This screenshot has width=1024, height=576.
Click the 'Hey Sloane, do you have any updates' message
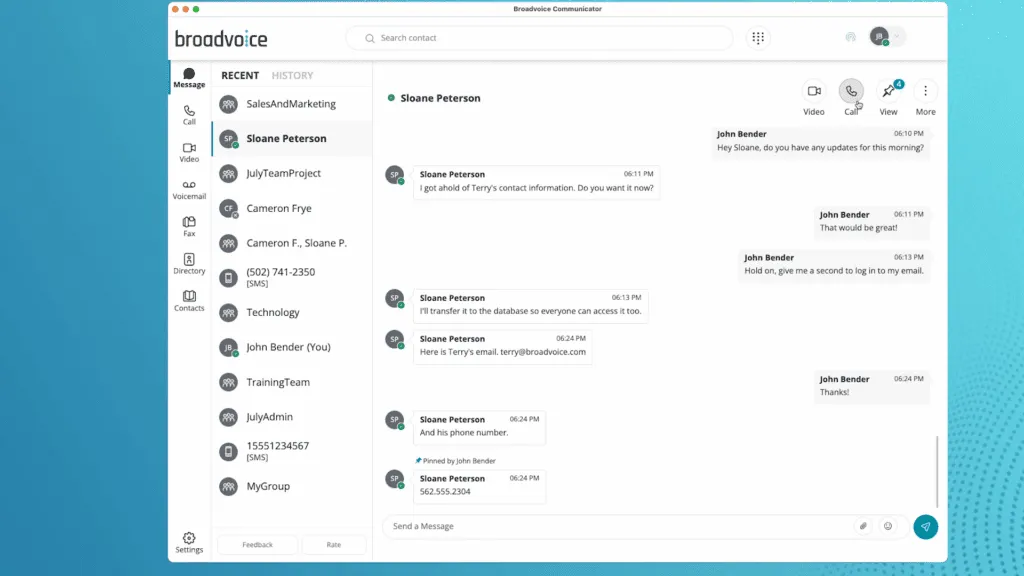click(820, 141)
